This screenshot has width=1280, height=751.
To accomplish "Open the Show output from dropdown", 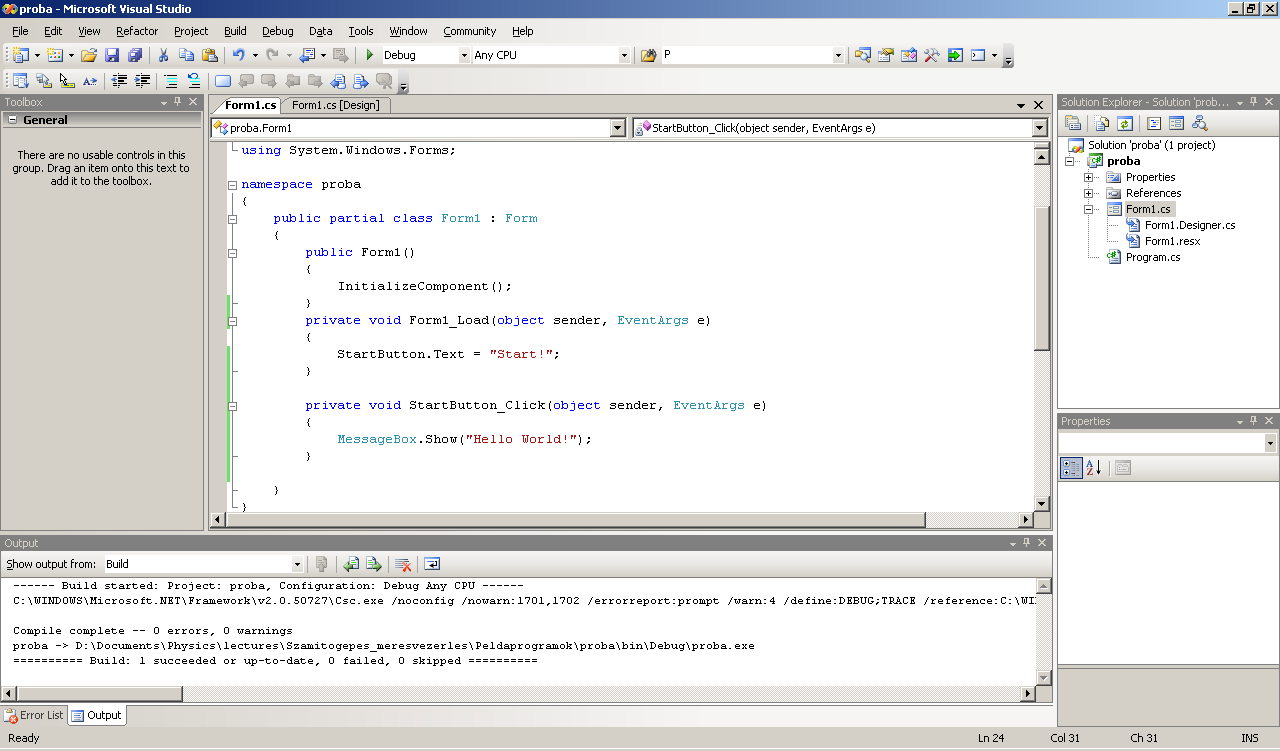I will [x=296, y=564].
